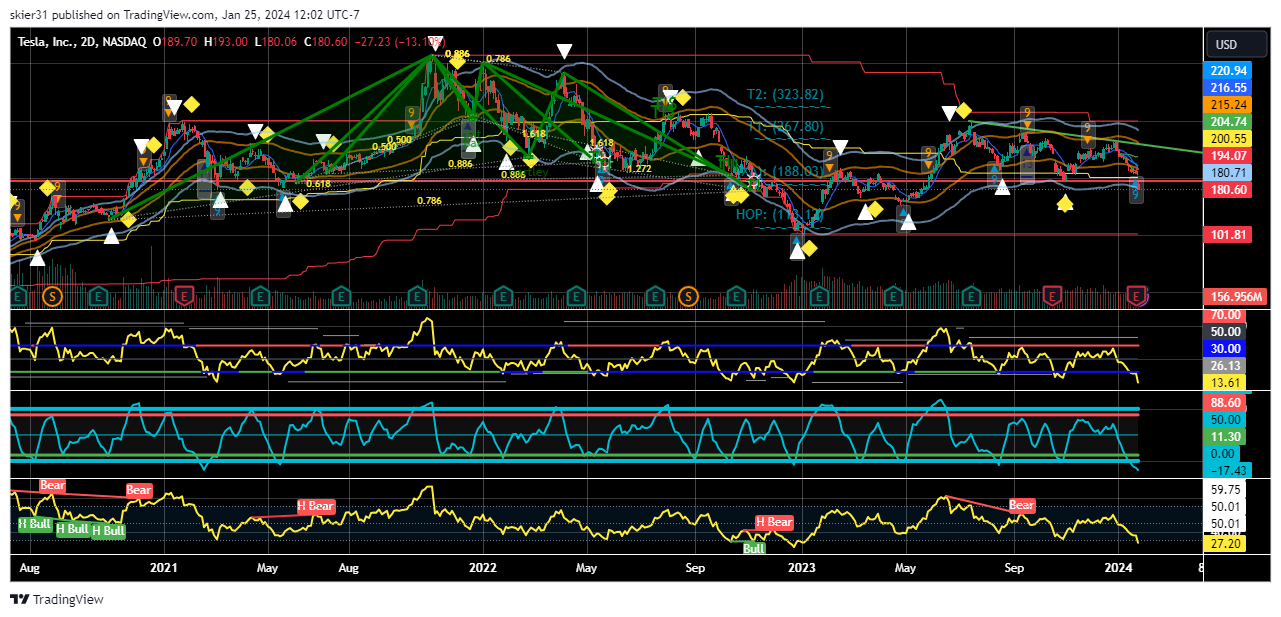Click the orange split S icon near Sep 2022

coord(688,296)
